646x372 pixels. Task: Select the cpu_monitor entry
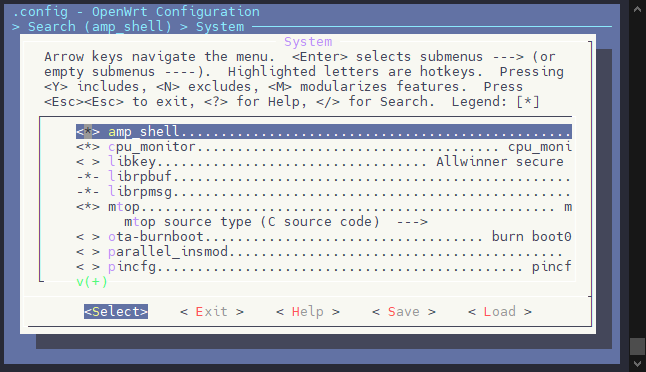[324, 147]
